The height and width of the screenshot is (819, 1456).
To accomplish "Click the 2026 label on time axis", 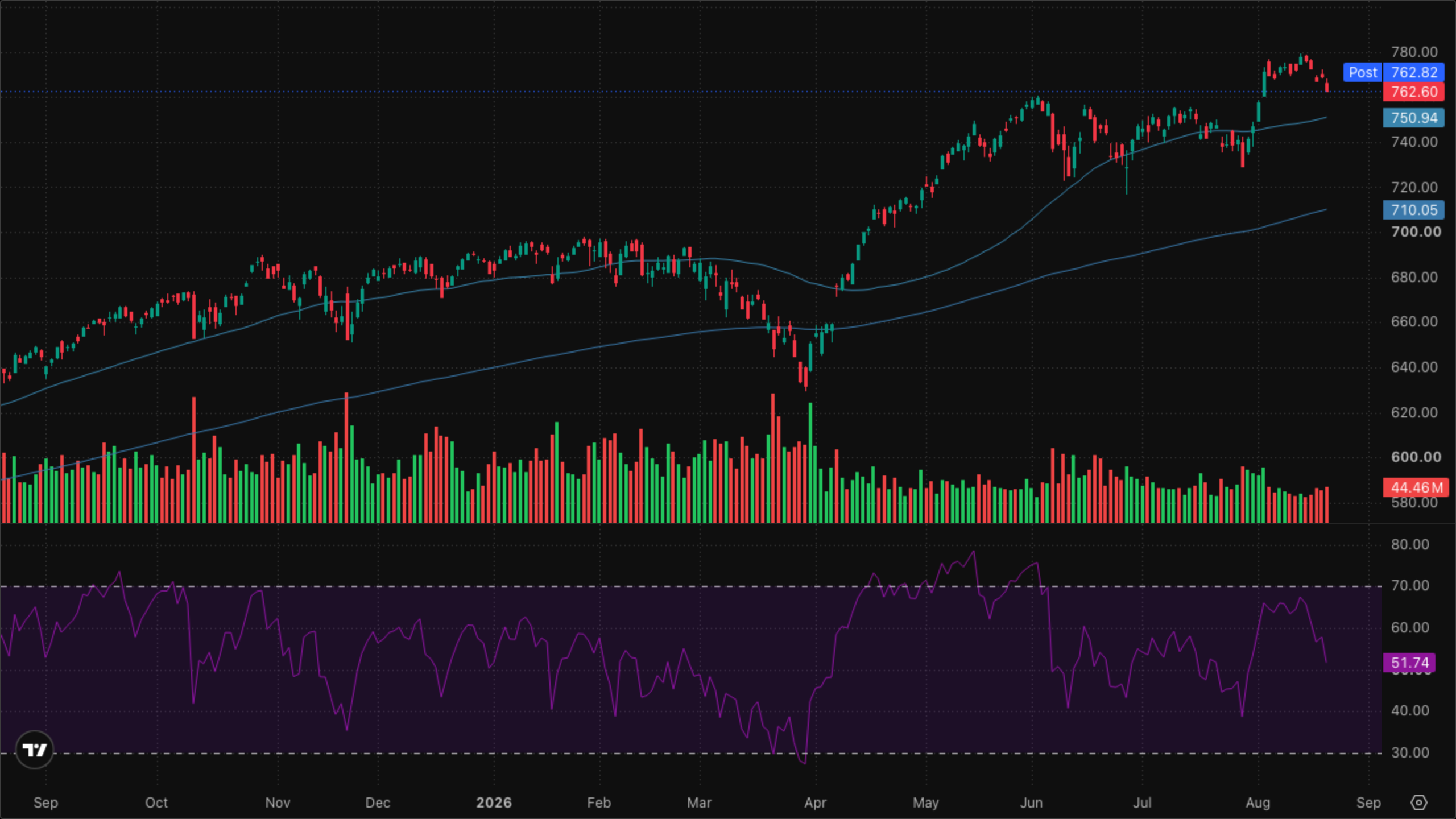I will pos(494,803).
